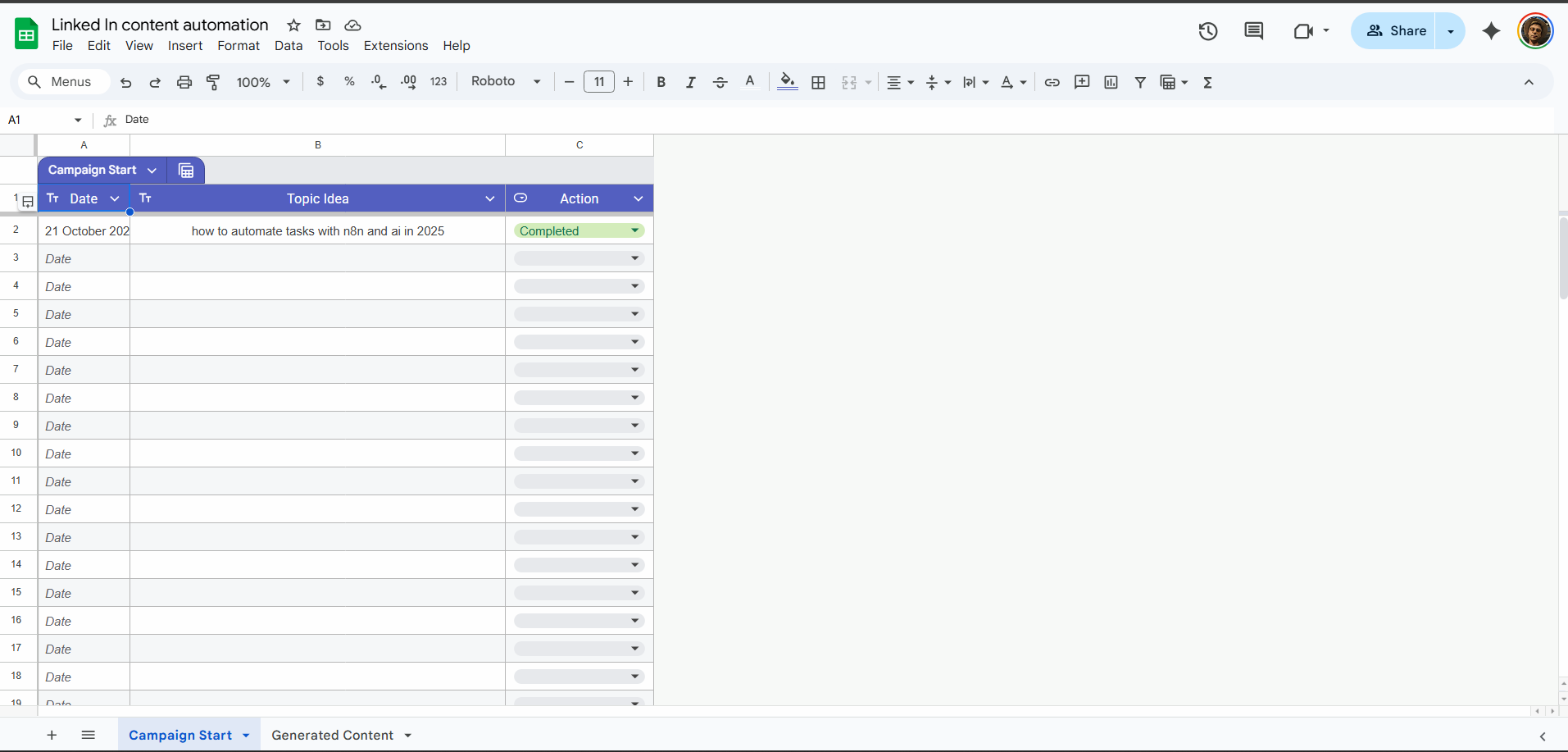Click the Share button
This screenshot has height=752, width=1568.
(1396, 31)
